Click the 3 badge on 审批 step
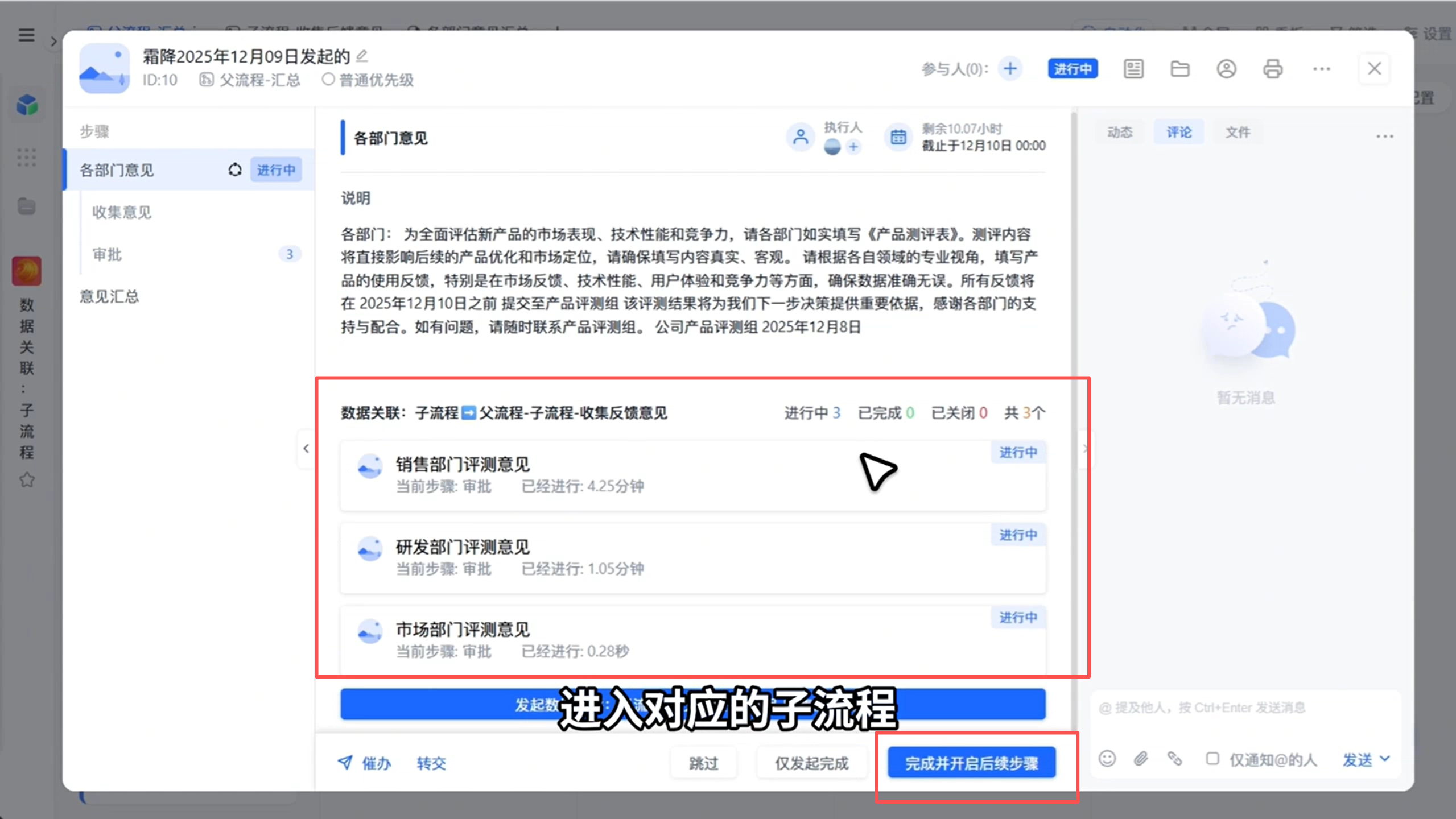 click(x=289, y=254)
